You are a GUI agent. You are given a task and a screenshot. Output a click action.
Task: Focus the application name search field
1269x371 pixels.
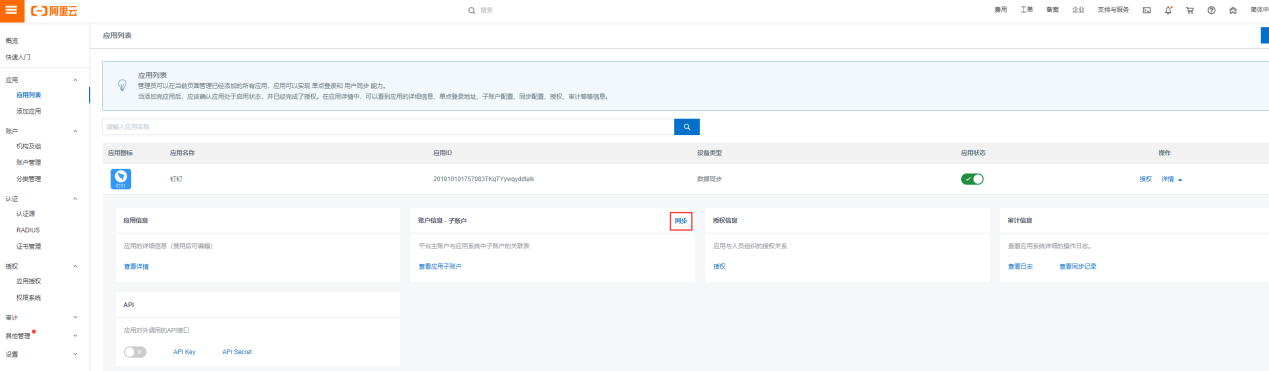pyautogui.click(x=388, y=127)
